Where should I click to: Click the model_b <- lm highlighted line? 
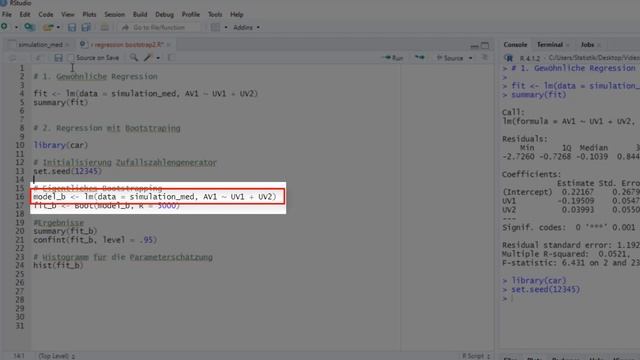tap(155, 197)
